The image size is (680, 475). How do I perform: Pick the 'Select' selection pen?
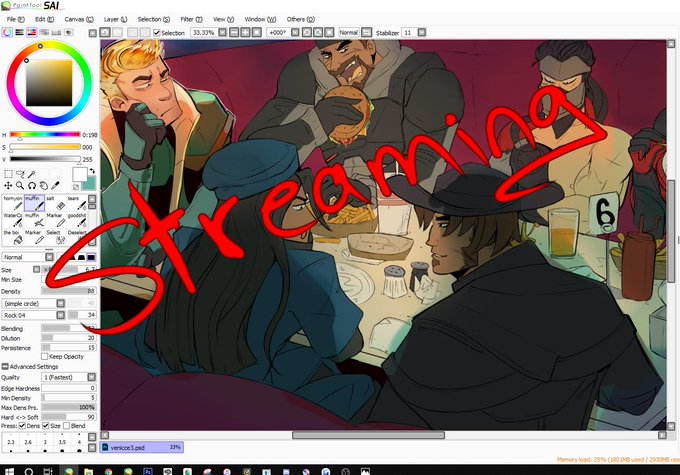click(x=56, y=237)
